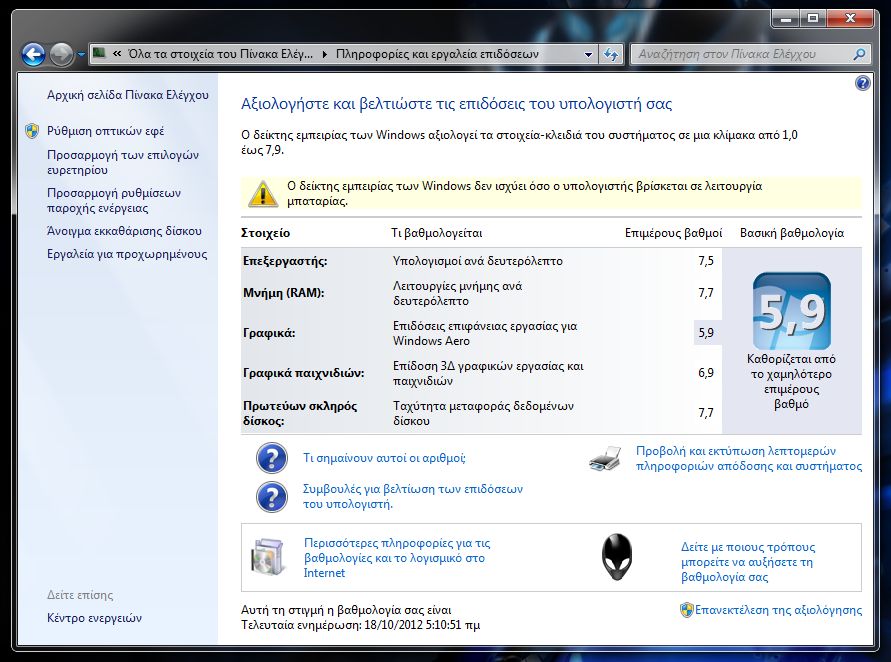891x662 pixels.
Task: Open the recent pages dropdown beside Forward
Action: (81, 55)
